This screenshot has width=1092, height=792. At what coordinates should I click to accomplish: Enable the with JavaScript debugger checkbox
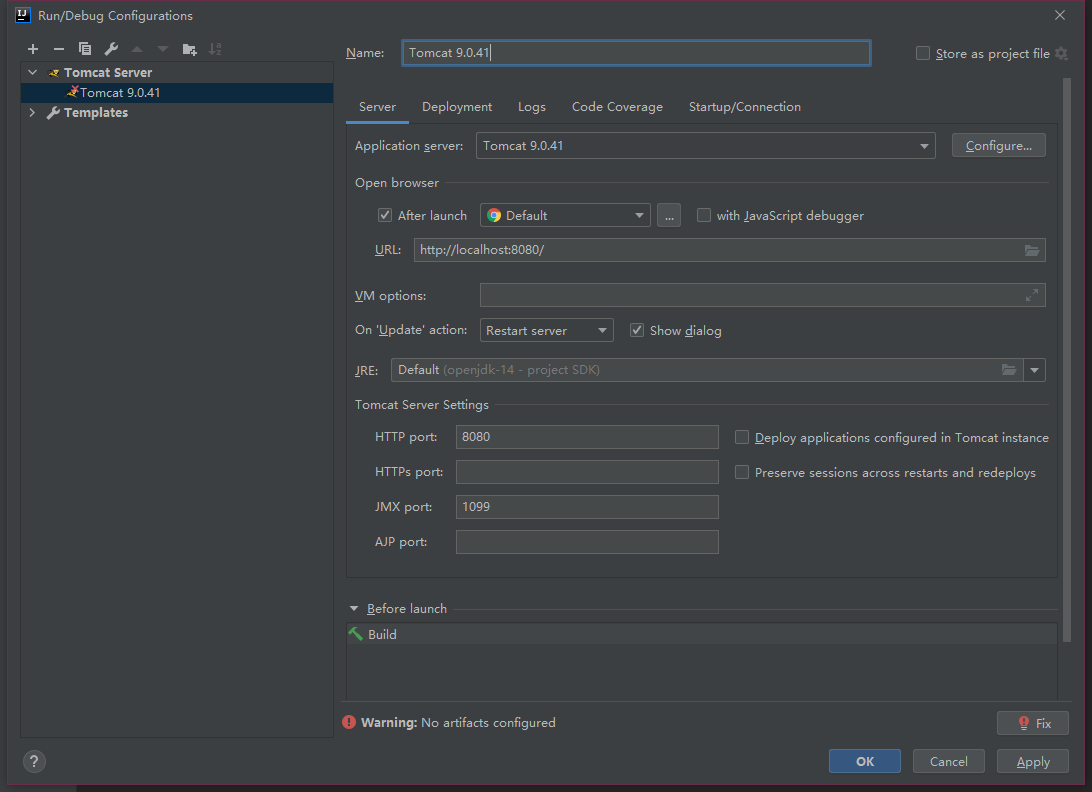(x=704, y=215)
